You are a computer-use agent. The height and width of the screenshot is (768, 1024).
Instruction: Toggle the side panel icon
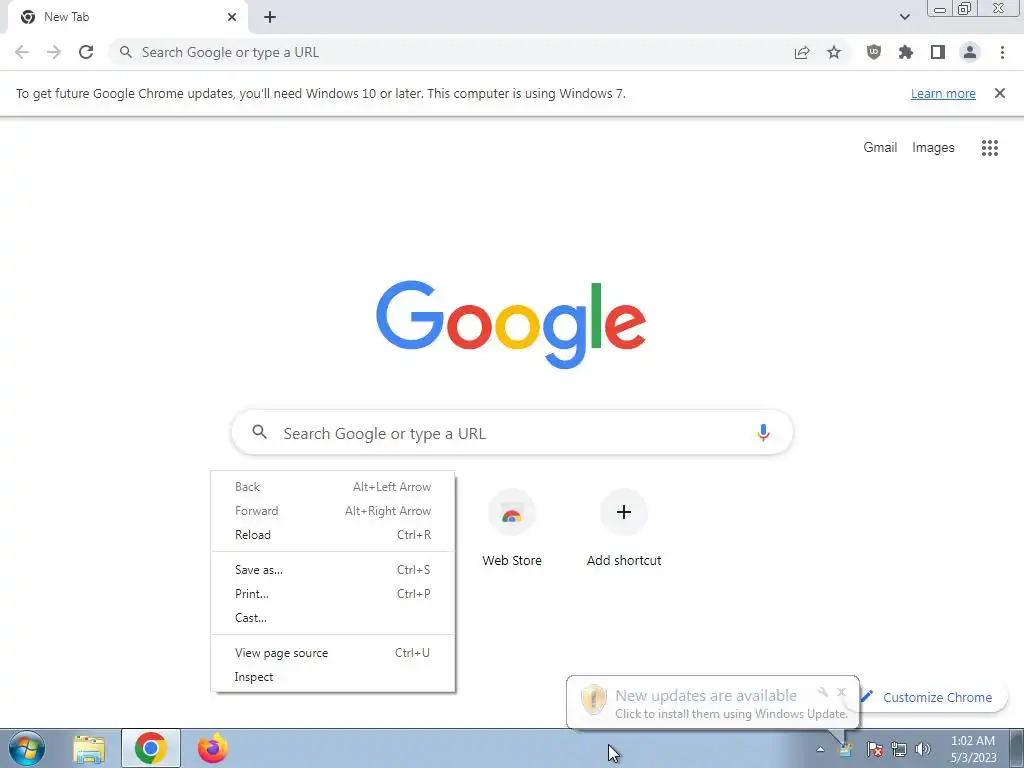[938, 52]
